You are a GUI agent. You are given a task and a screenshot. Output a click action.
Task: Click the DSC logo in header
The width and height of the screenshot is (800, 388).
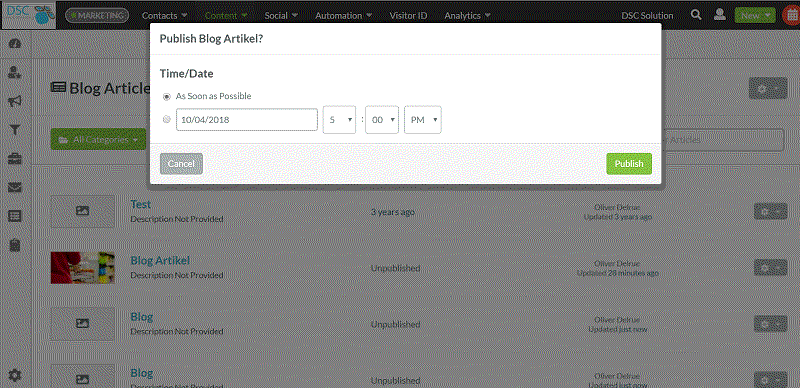(x=29, y=14)
